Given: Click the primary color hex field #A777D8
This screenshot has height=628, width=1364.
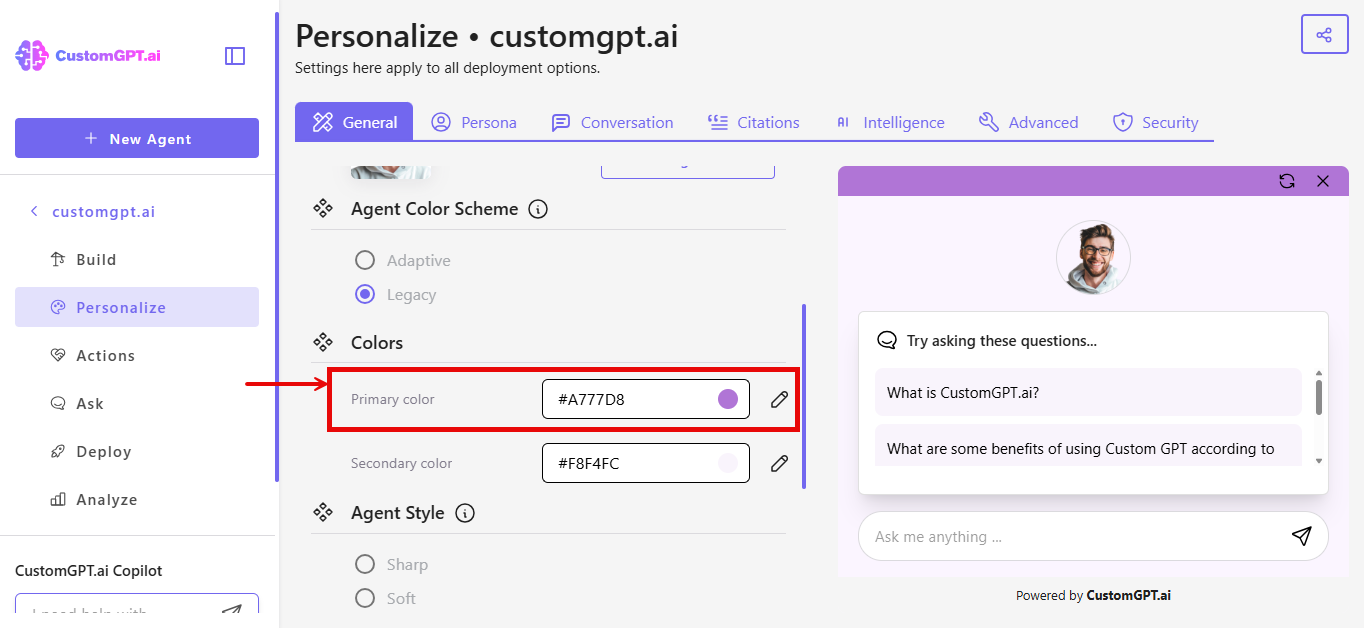Looking at the screenshot, I should [x=646, y=400].
